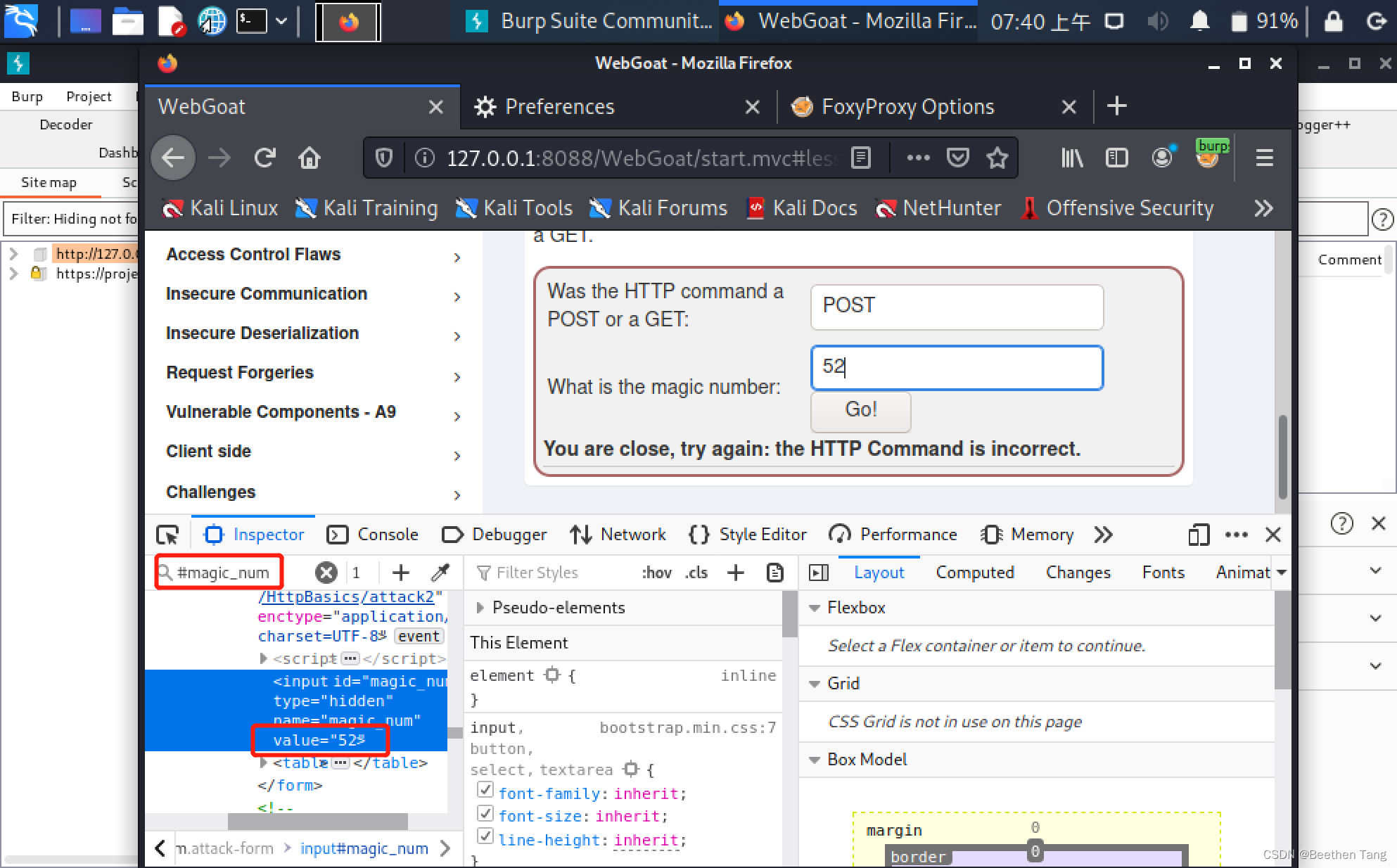Viewport: 1397px width, 868px height.
Task: Save page to Pocket icon
Action: 958,158
